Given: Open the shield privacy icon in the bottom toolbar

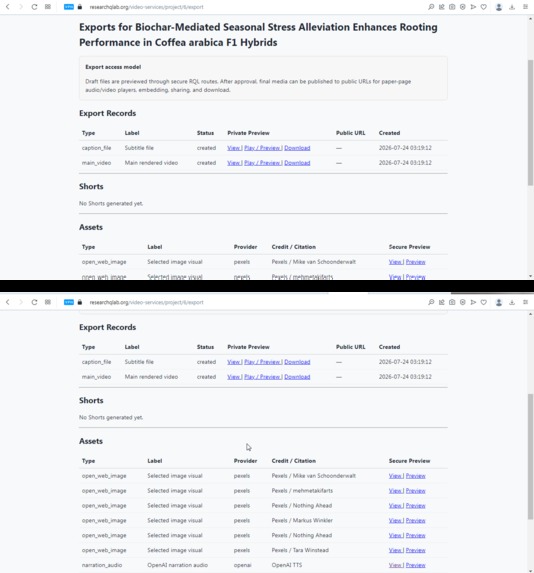Looking at the screenshot, I should 463,302.
